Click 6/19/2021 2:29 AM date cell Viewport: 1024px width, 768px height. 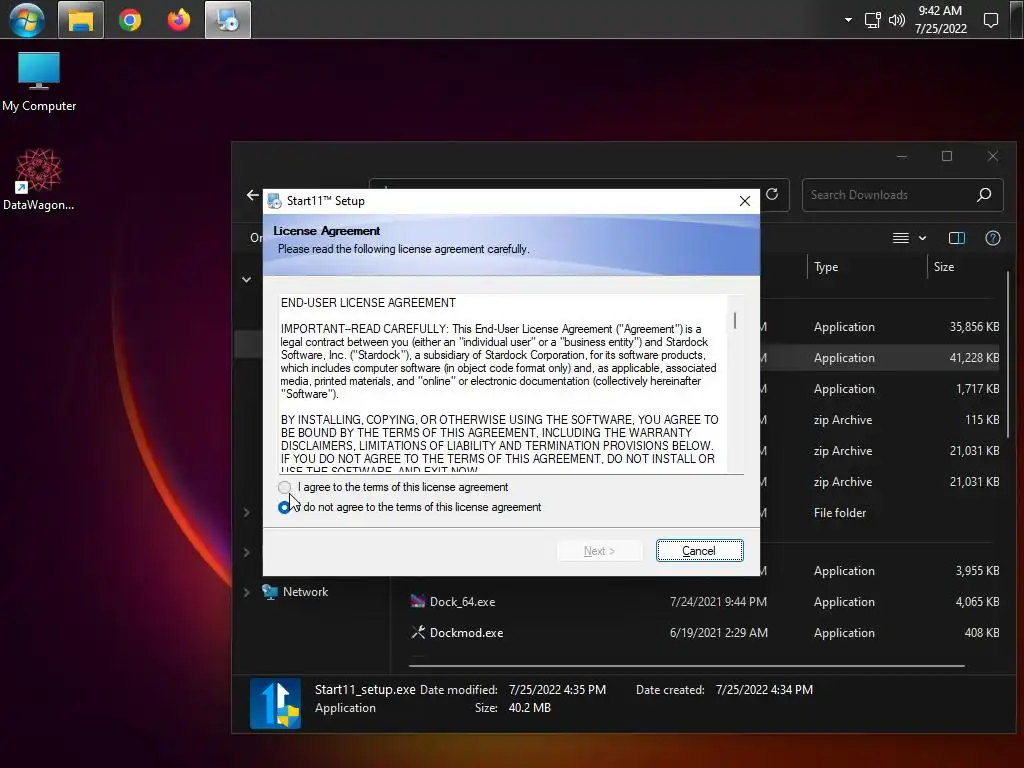coord(718,633)
